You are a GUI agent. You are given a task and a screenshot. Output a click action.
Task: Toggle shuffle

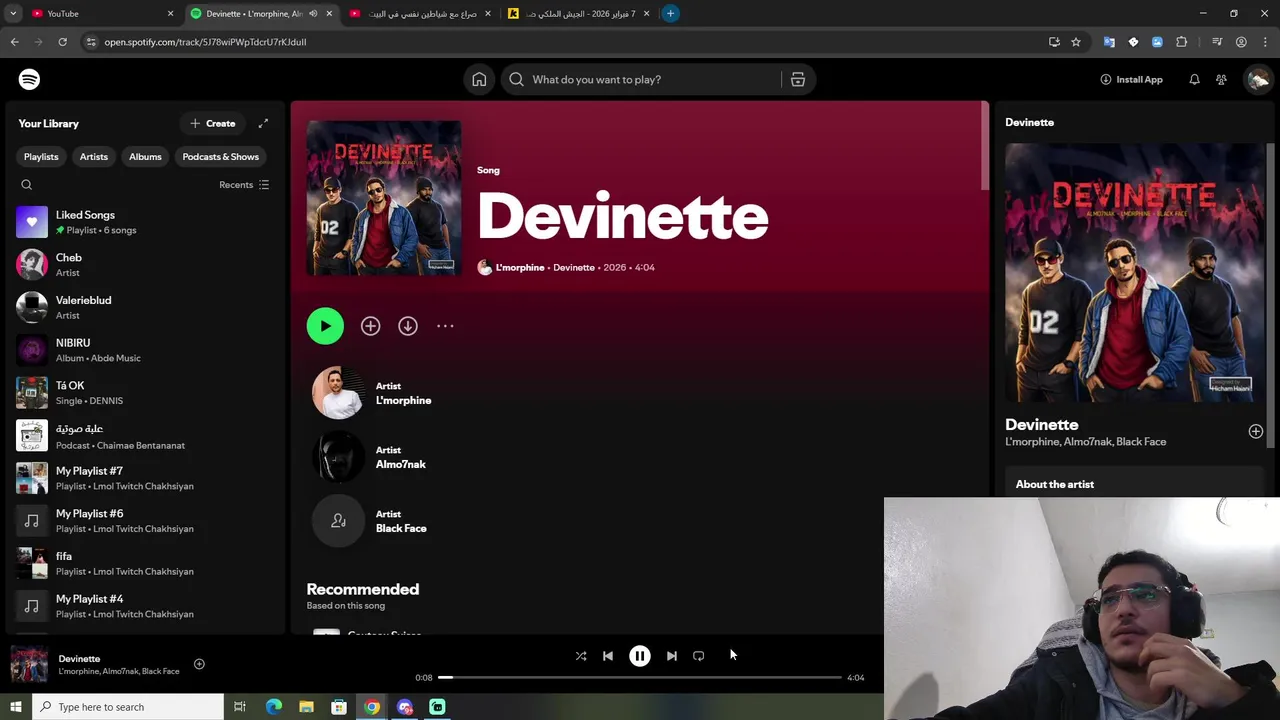pos(581,656)
